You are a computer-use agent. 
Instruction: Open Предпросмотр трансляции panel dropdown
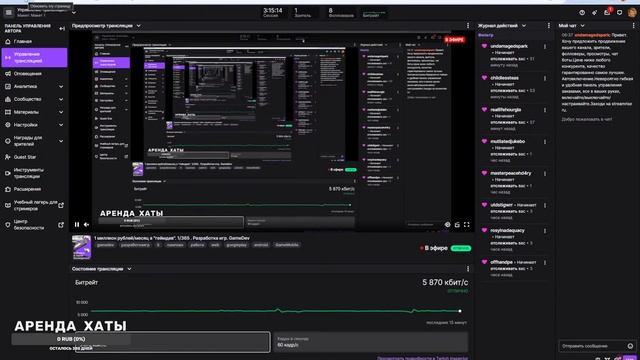[138, 26]
